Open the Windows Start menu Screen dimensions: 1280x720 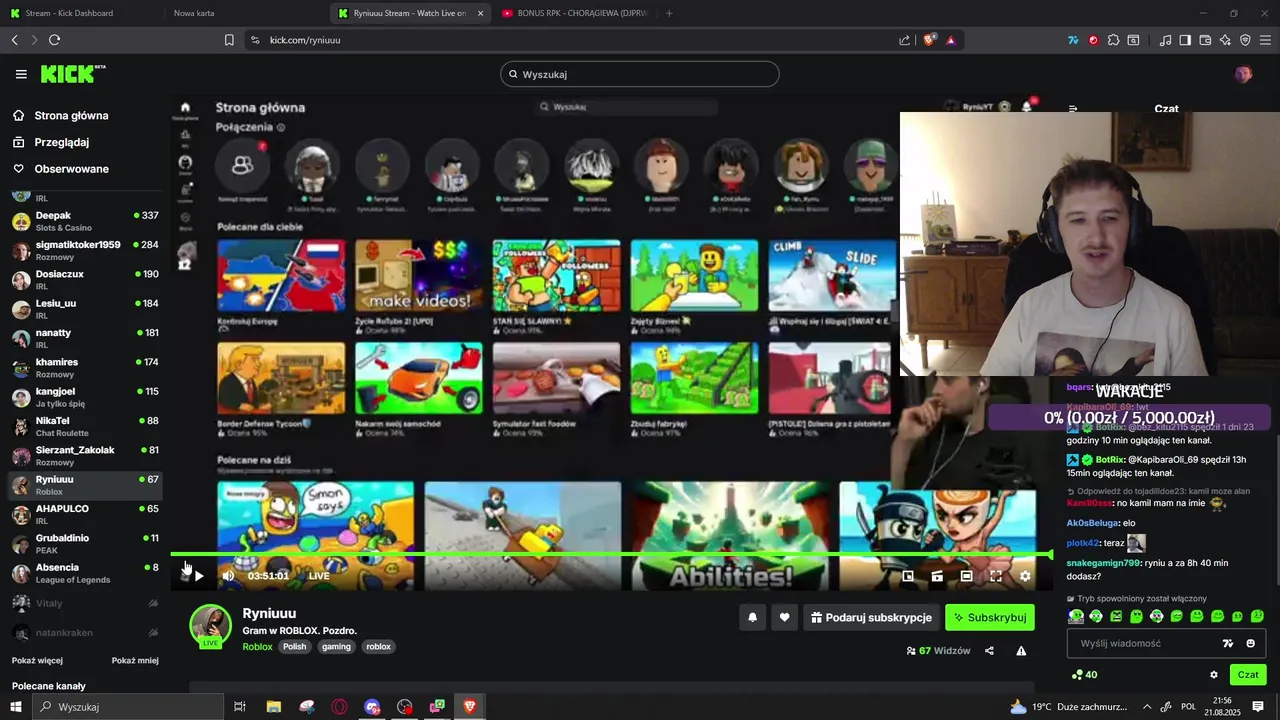(15, 707)
